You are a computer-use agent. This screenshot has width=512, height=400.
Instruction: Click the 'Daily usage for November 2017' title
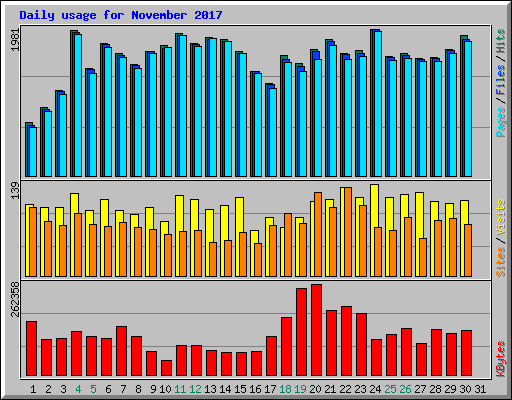[x=121, y=15]
